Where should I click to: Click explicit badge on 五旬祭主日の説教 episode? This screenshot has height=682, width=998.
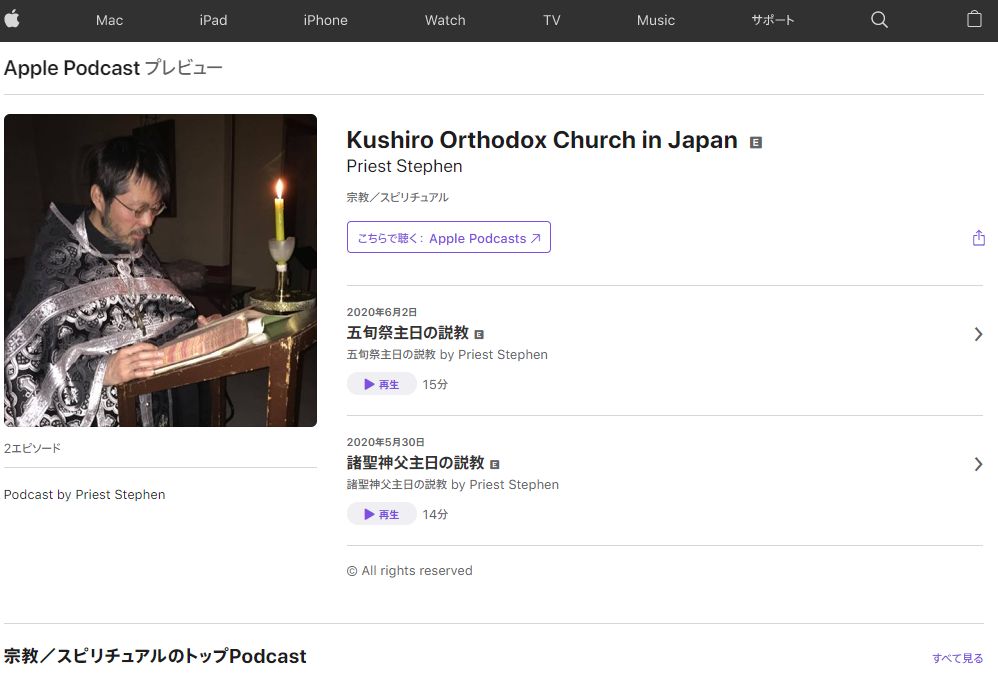(x=479, y=335)
